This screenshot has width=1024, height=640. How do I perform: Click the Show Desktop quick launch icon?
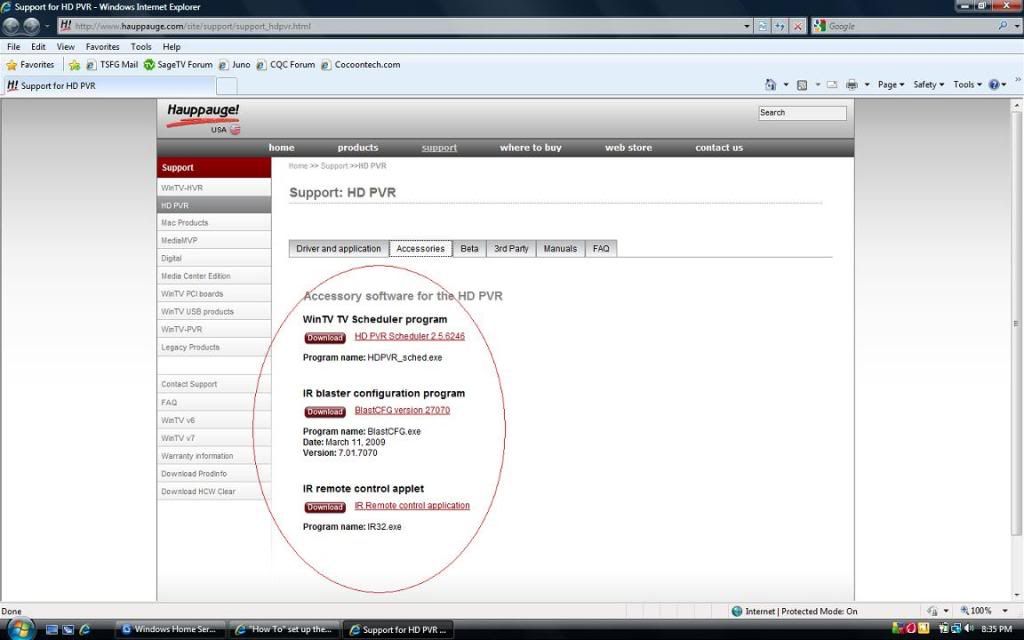point(52,630)
